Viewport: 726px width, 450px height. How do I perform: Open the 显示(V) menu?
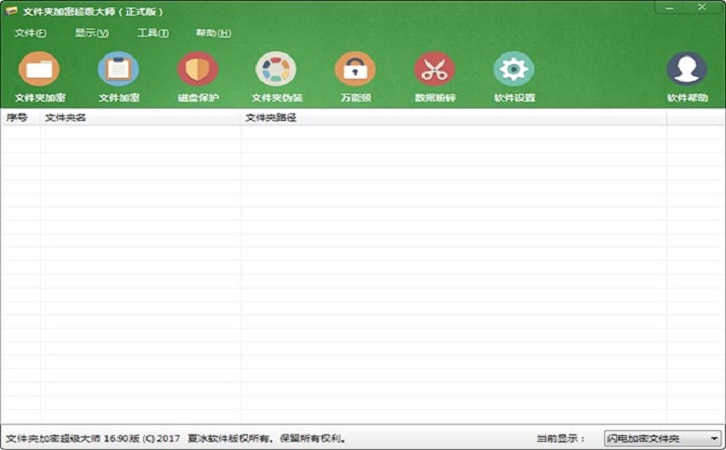click(91, 33)
